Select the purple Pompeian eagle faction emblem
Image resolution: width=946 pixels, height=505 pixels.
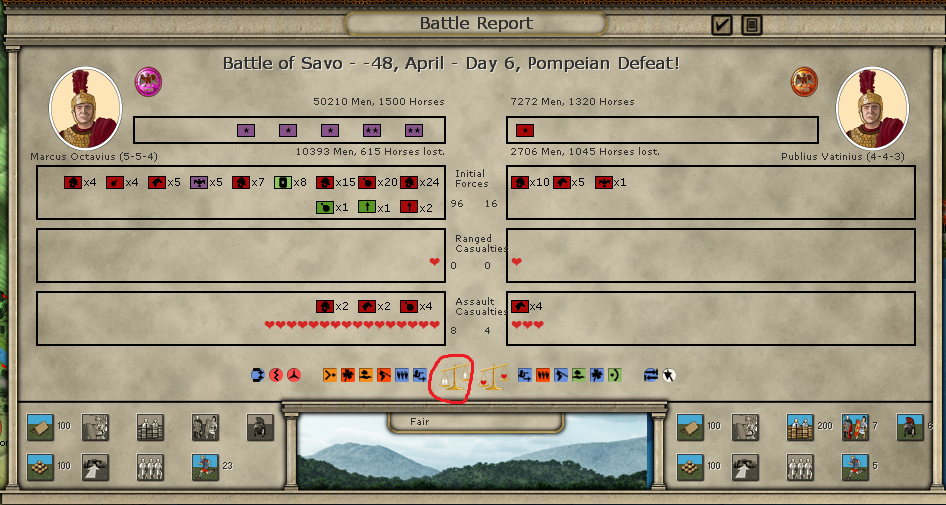click(x=148, y=81)
